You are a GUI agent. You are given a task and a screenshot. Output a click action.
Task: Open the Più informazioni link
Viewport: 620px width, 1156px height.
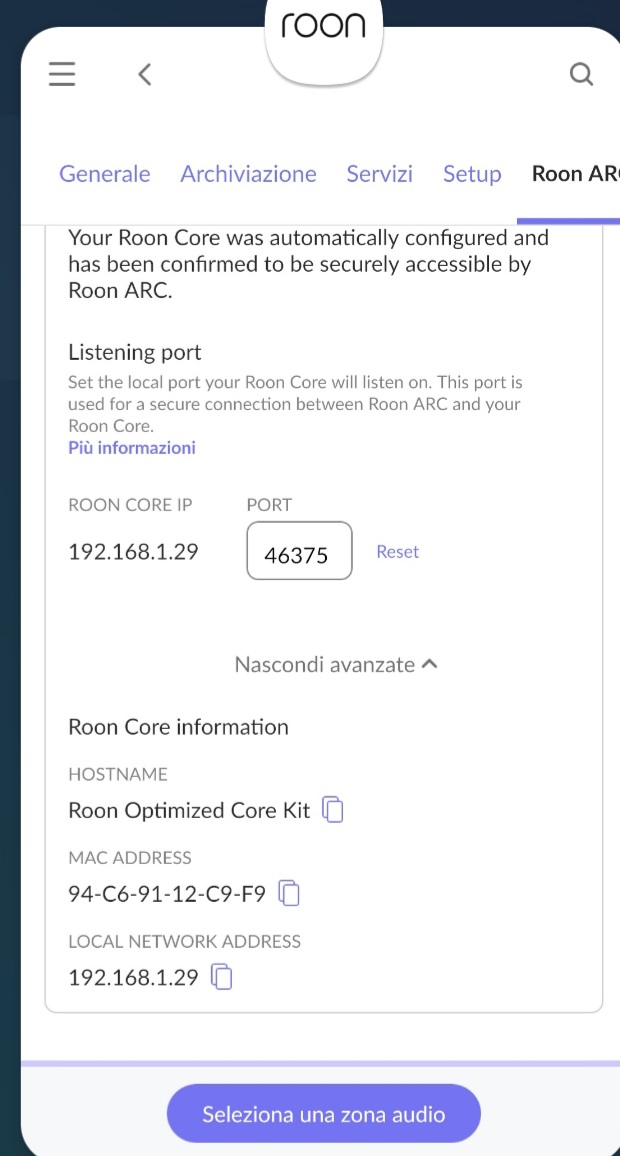point(132,448)
